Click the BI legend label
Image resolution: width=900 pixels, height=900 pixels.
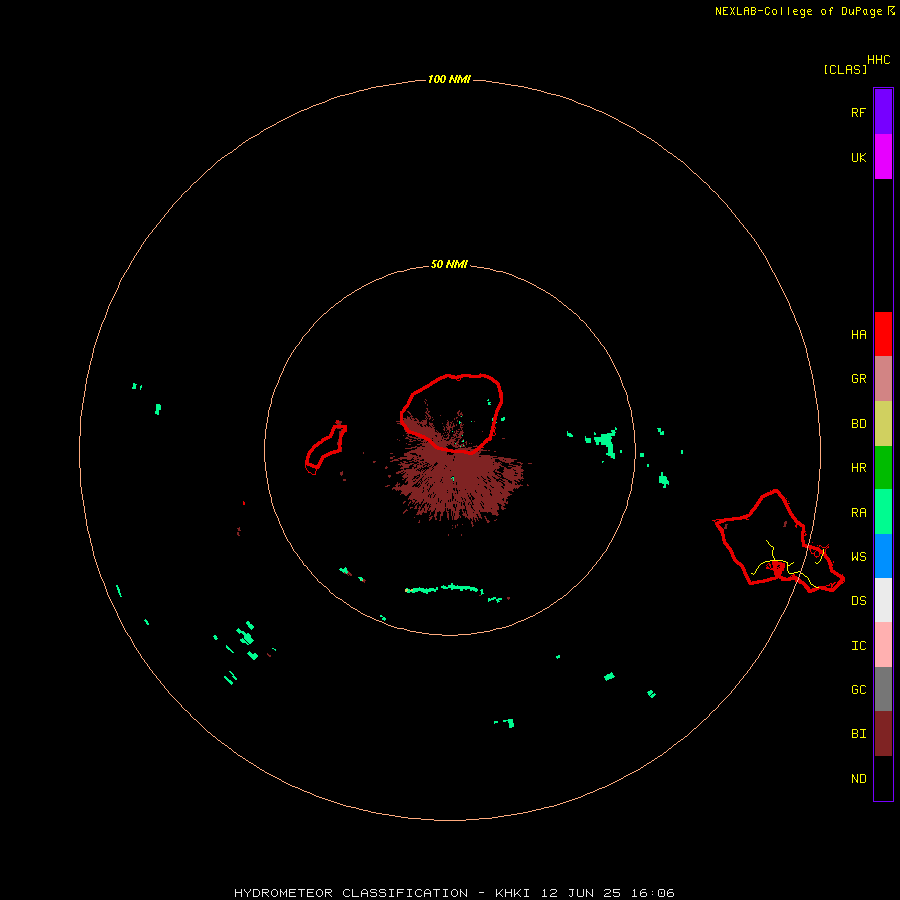pos(858,734)
